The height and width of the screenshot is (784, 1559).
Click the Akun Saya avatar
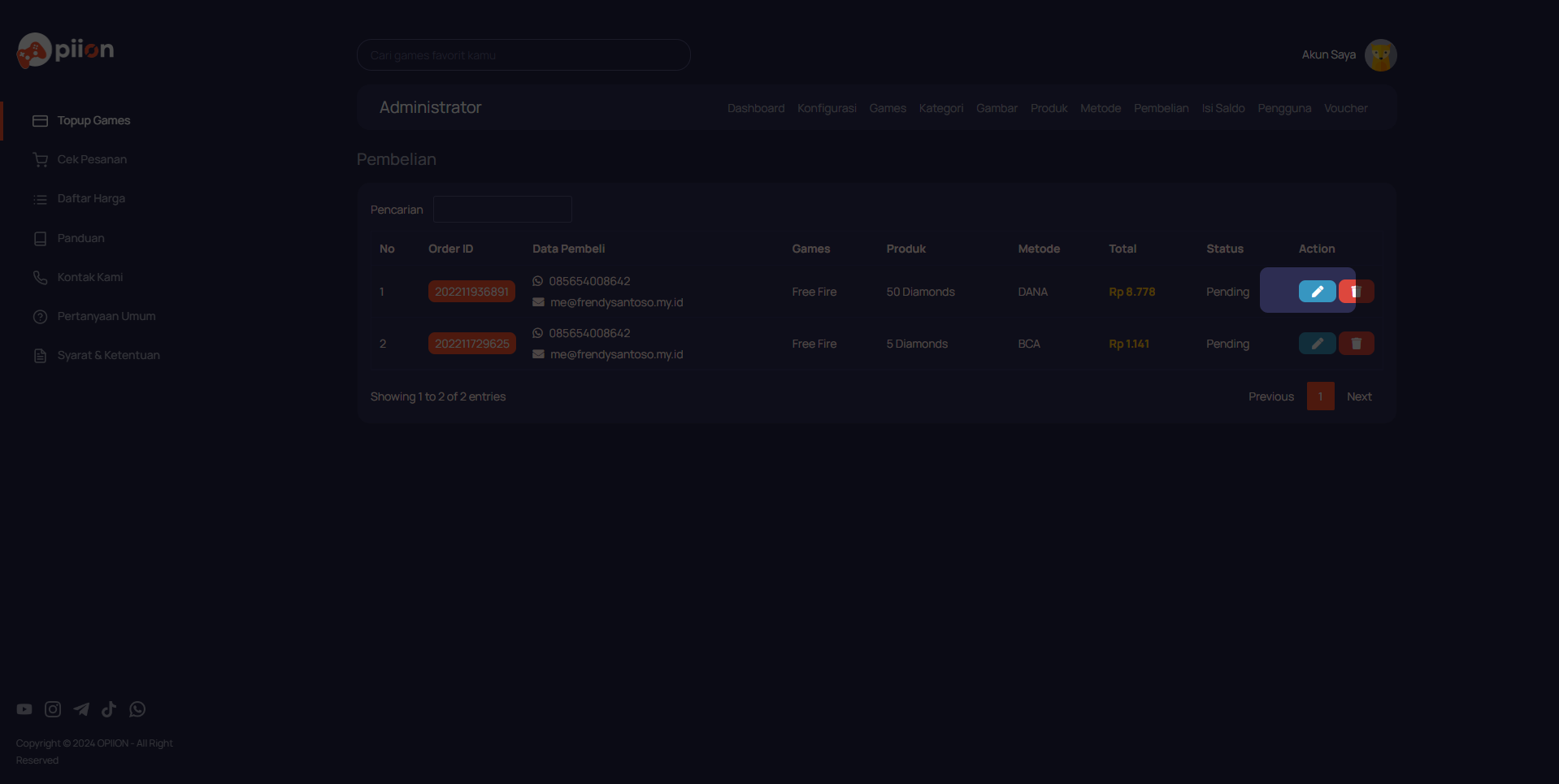[1380, 55]
